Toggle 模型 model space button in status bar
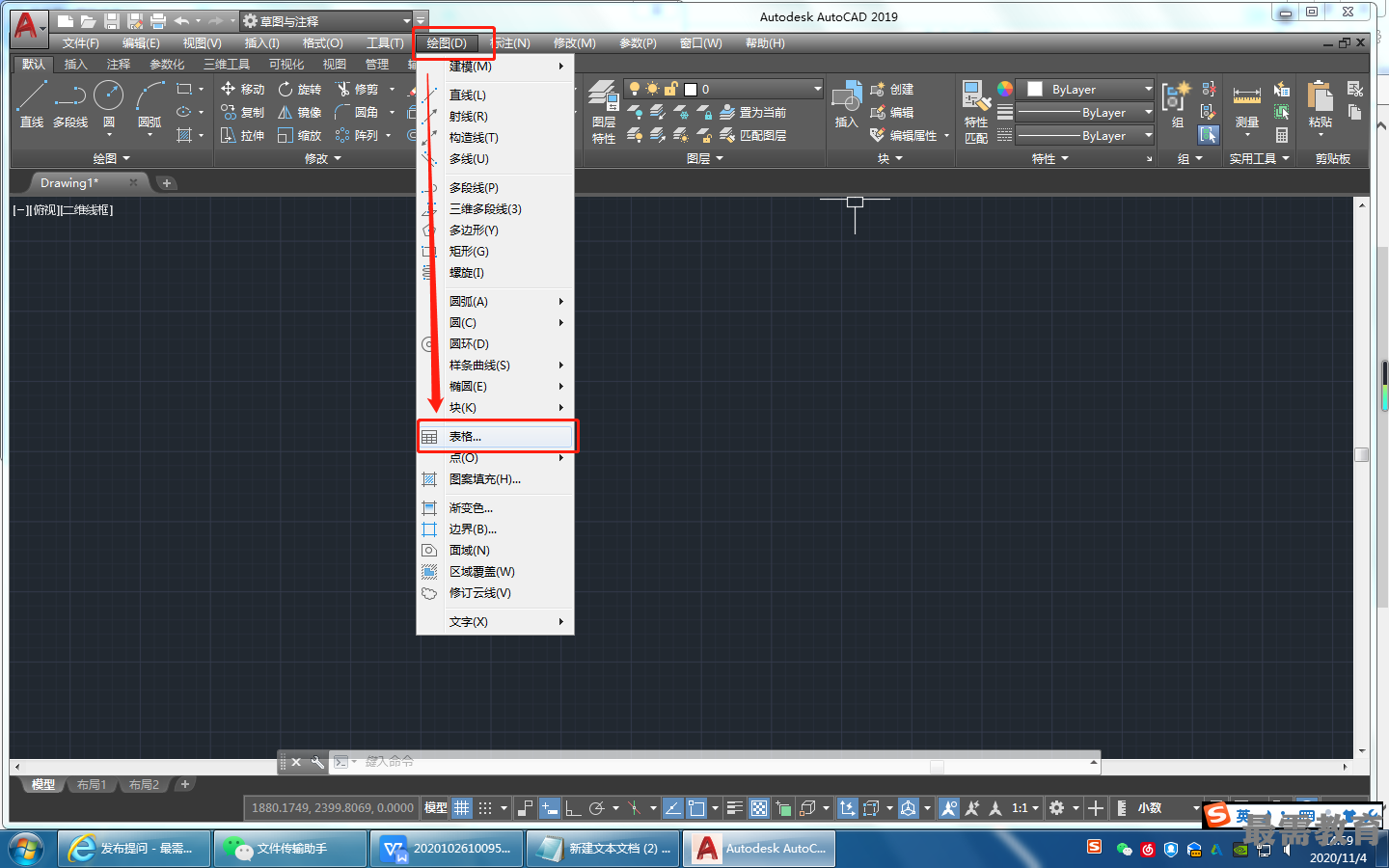Viewport: 1389px width, 868px height. 436,808
